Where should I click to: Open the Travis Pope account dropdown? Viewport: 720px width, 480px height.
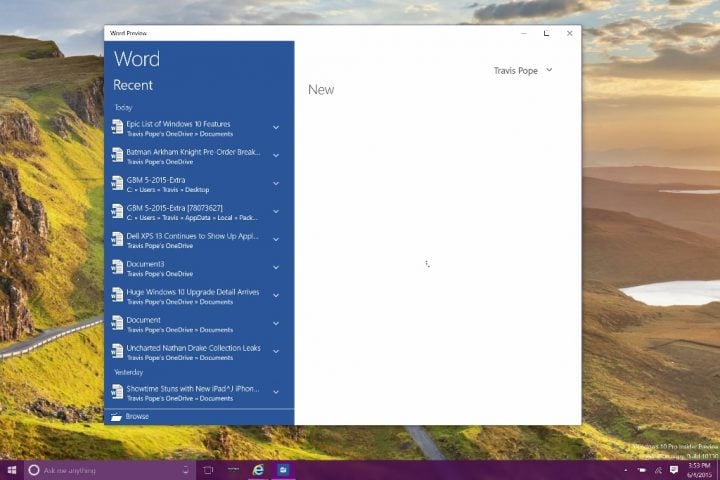[x=549, y=70]
